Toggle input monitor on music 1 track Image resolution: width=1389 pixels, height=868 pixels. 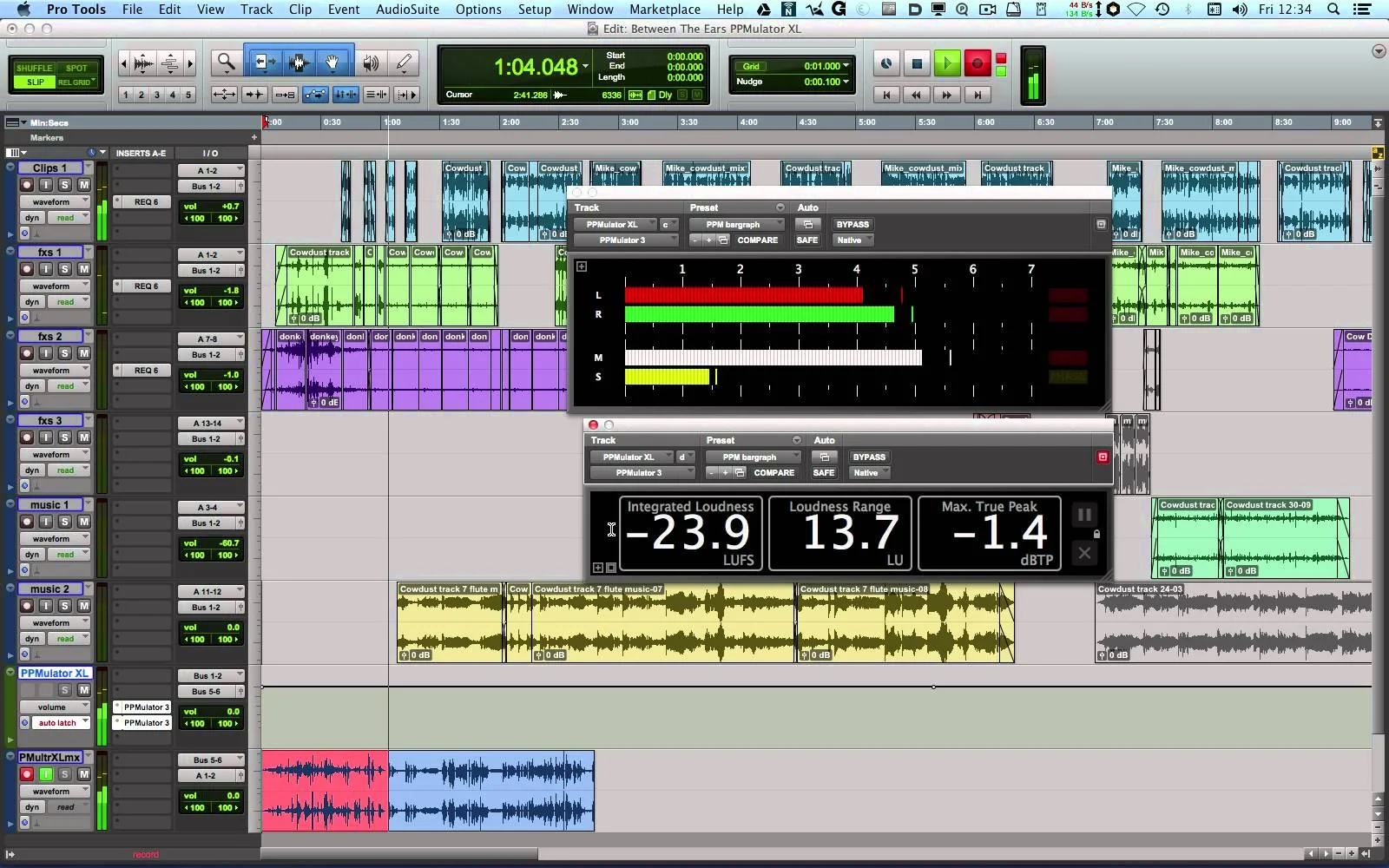point(46,522)
